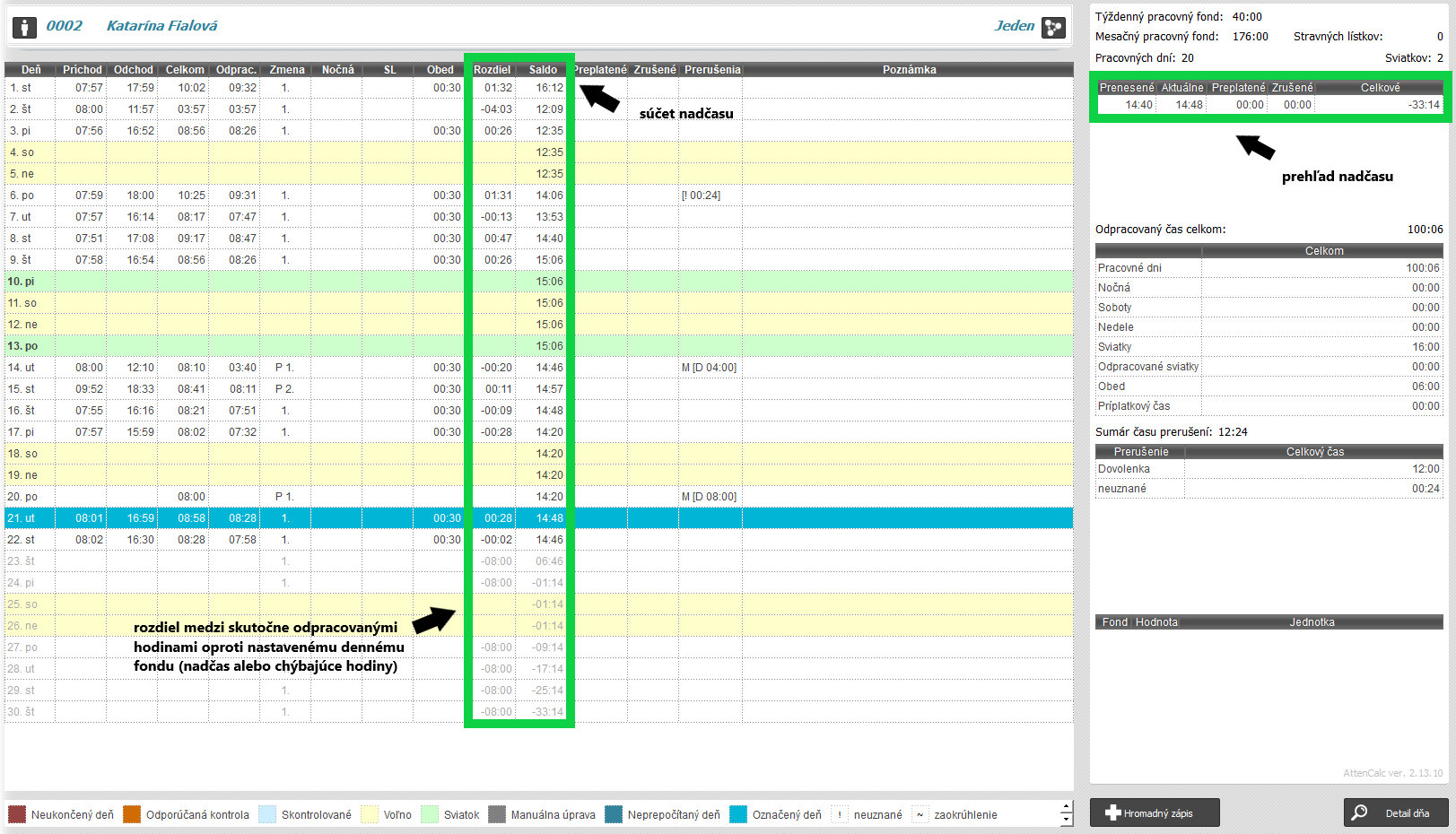Click the Príchod column header
This screenshot has height=834, width=1456.
(82, 69)
